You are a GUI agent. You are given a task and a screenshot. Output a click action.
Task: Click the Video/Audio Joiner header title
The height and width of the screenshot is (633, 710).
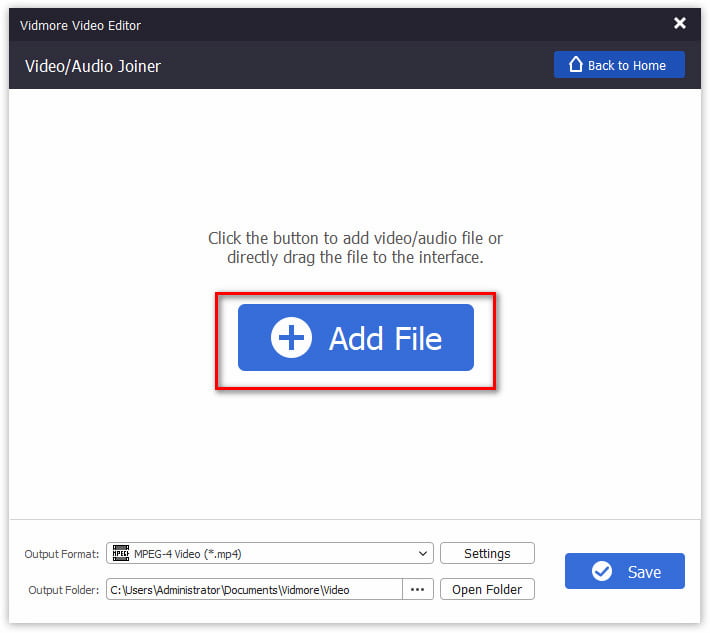pyautogui.click(x=93, y=66)
